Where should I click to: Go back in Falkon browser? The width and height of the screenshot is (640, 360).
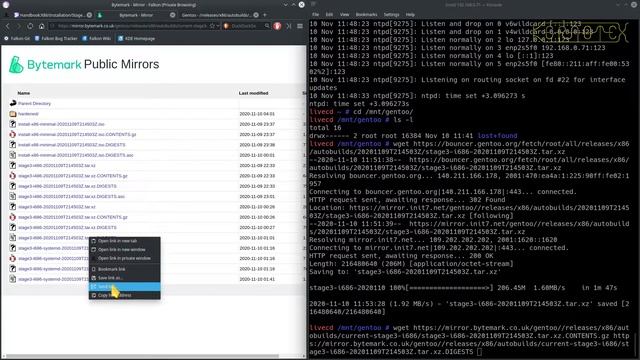[x=8, y=26]
